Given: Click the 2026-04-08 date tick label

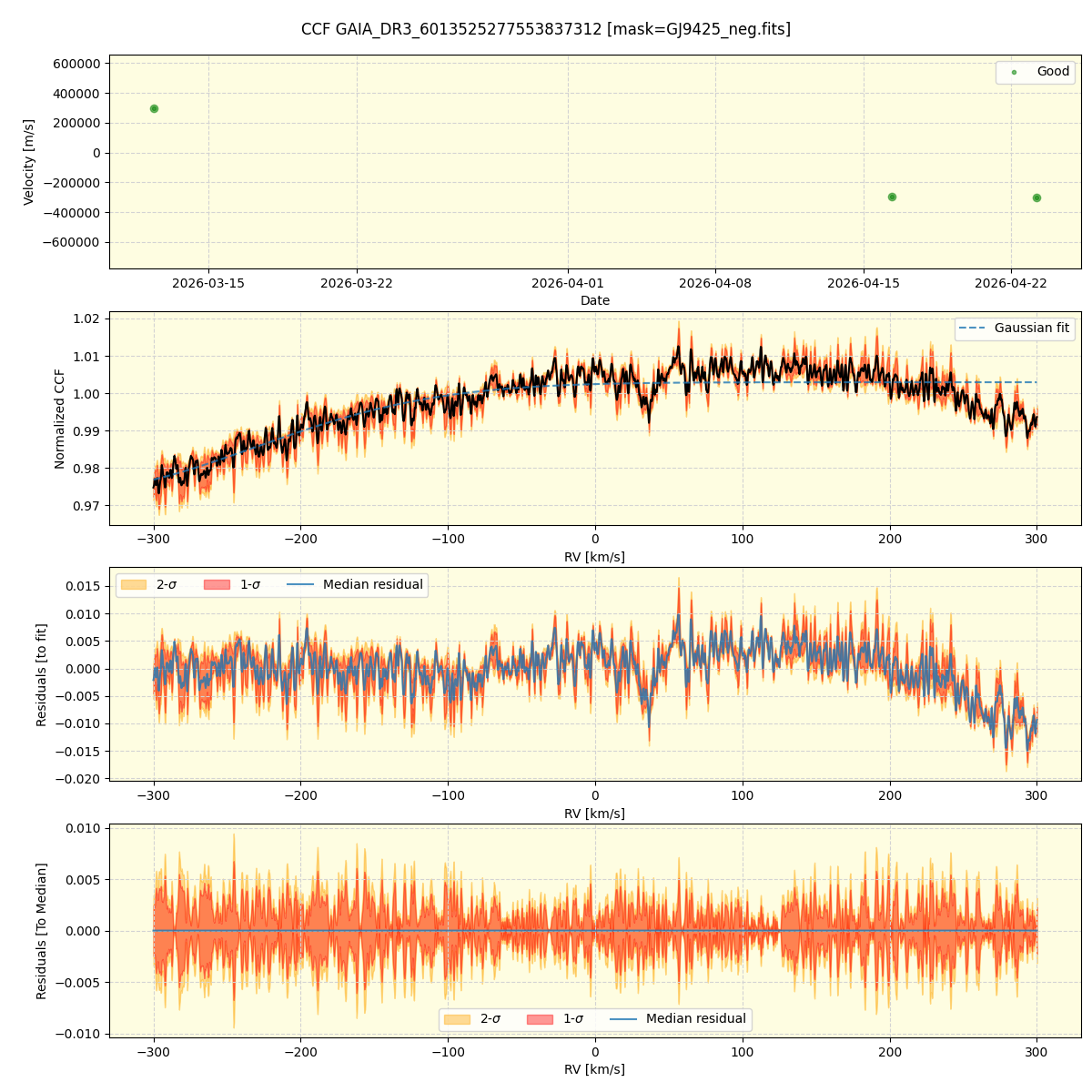Looking at the screenshot, I should coord(715,283).
